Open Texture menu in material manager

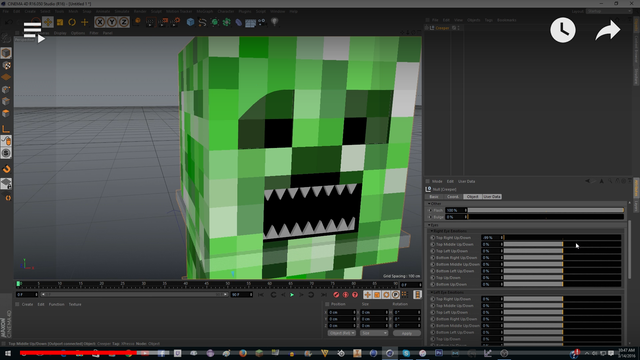(x=75, y=304)
